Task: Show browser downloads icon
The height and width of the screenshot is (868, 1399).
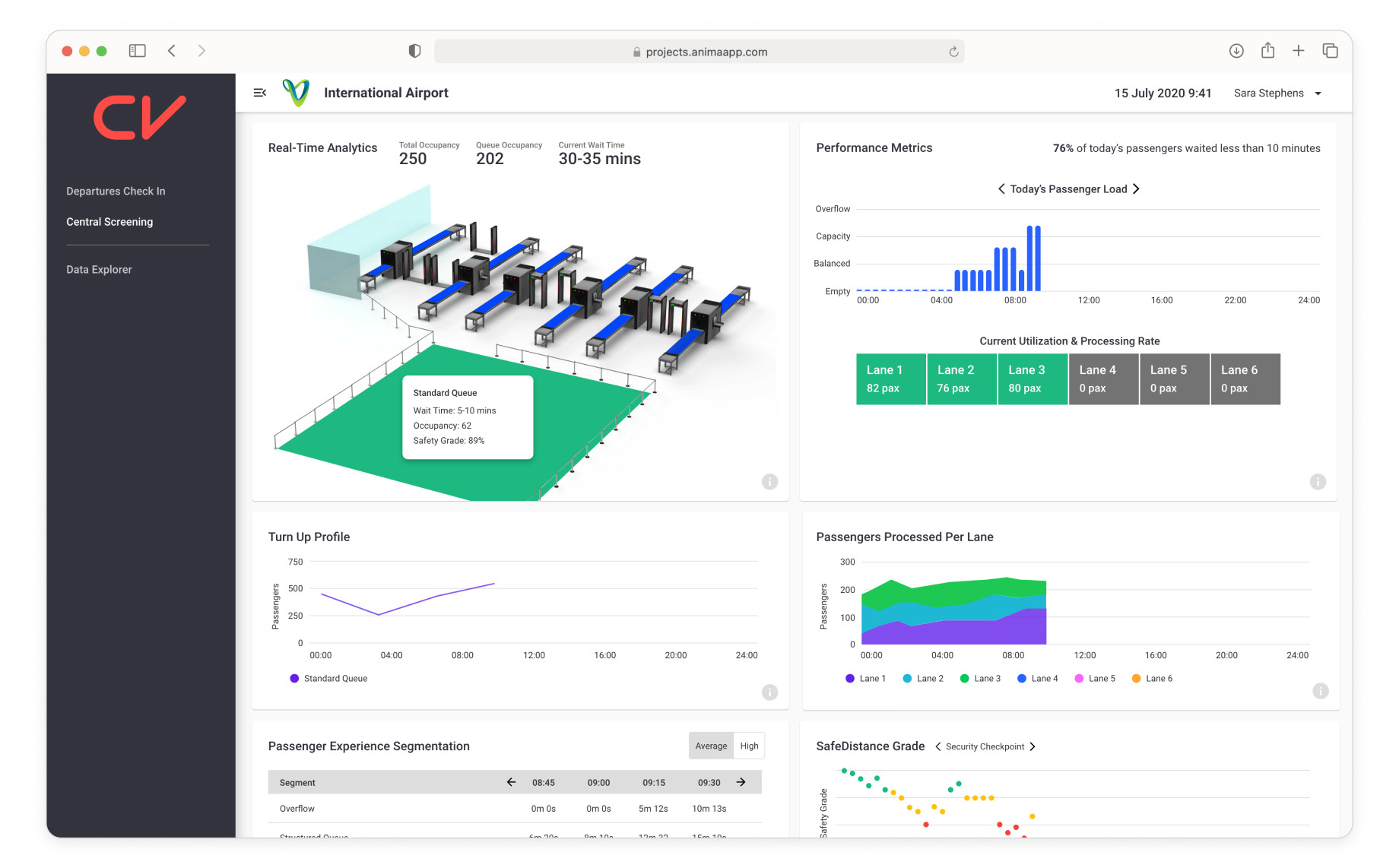Action: [x=1236, y=51]
